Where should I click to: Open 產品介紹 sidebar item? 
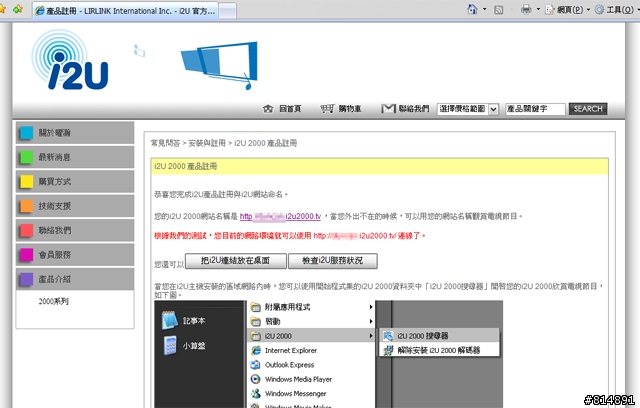coord(75,279)
